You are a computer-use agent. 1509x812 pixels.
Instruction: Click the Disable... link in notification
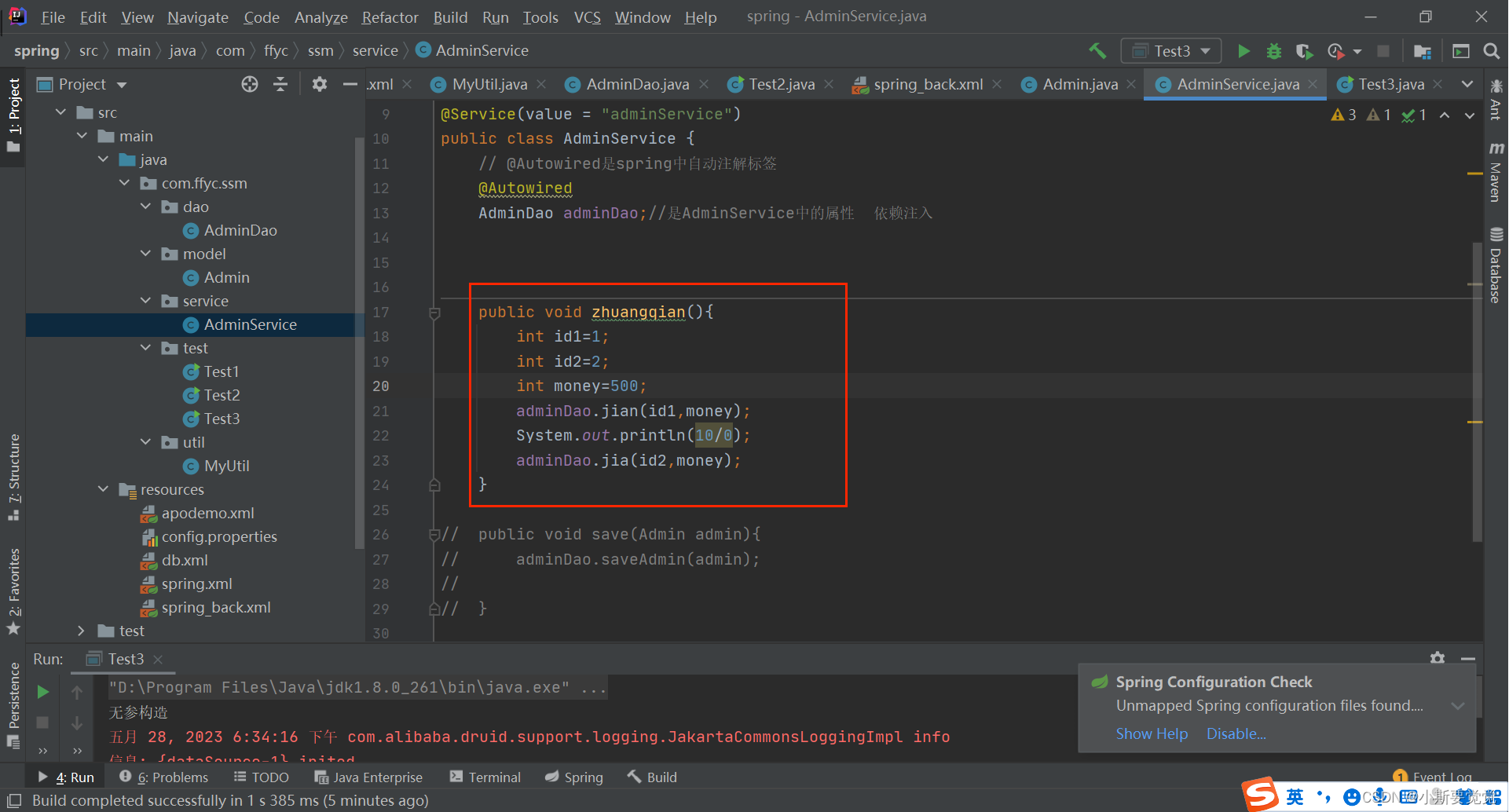[1236, 733]
